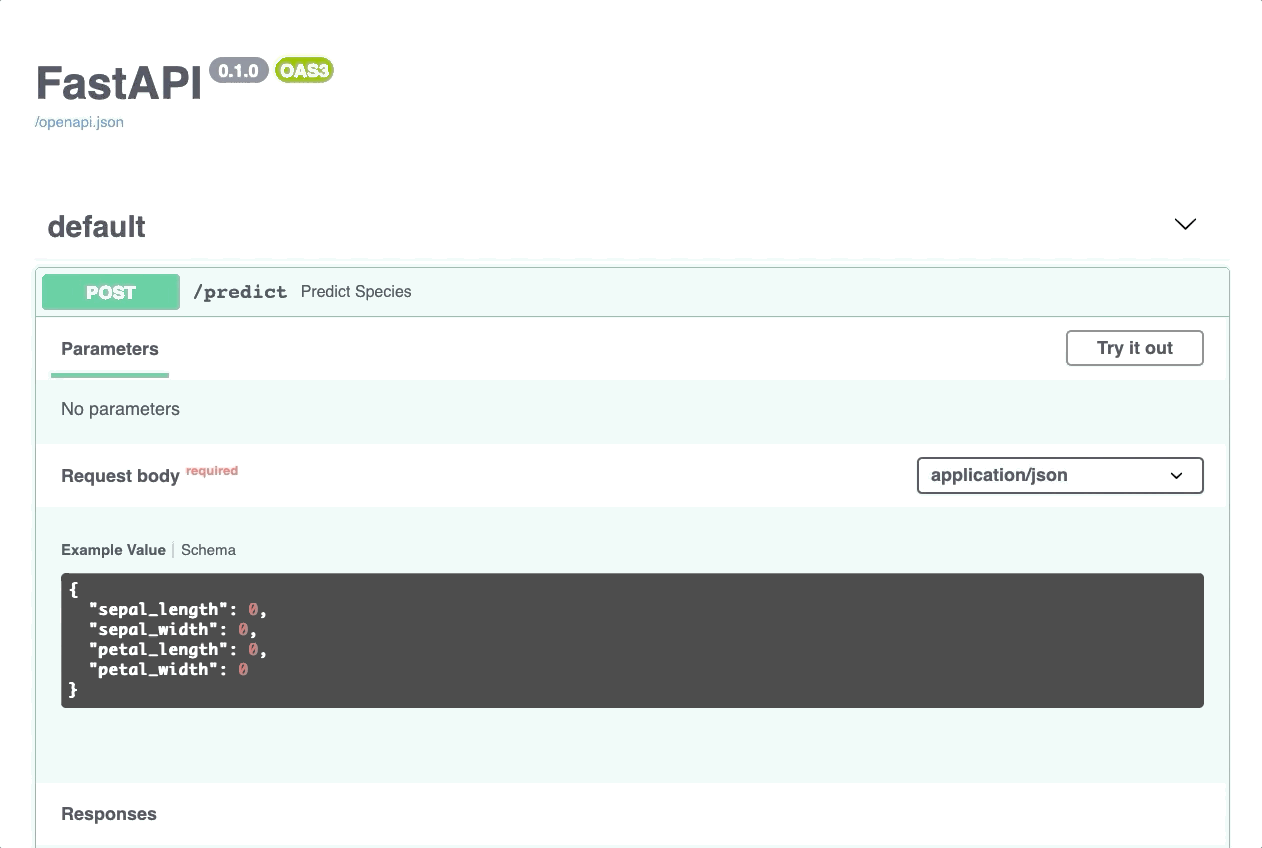This screenshot has height=848, width=1262.
Task: Click the 0.1.0 version badge
Action: (x=238, y=70)
